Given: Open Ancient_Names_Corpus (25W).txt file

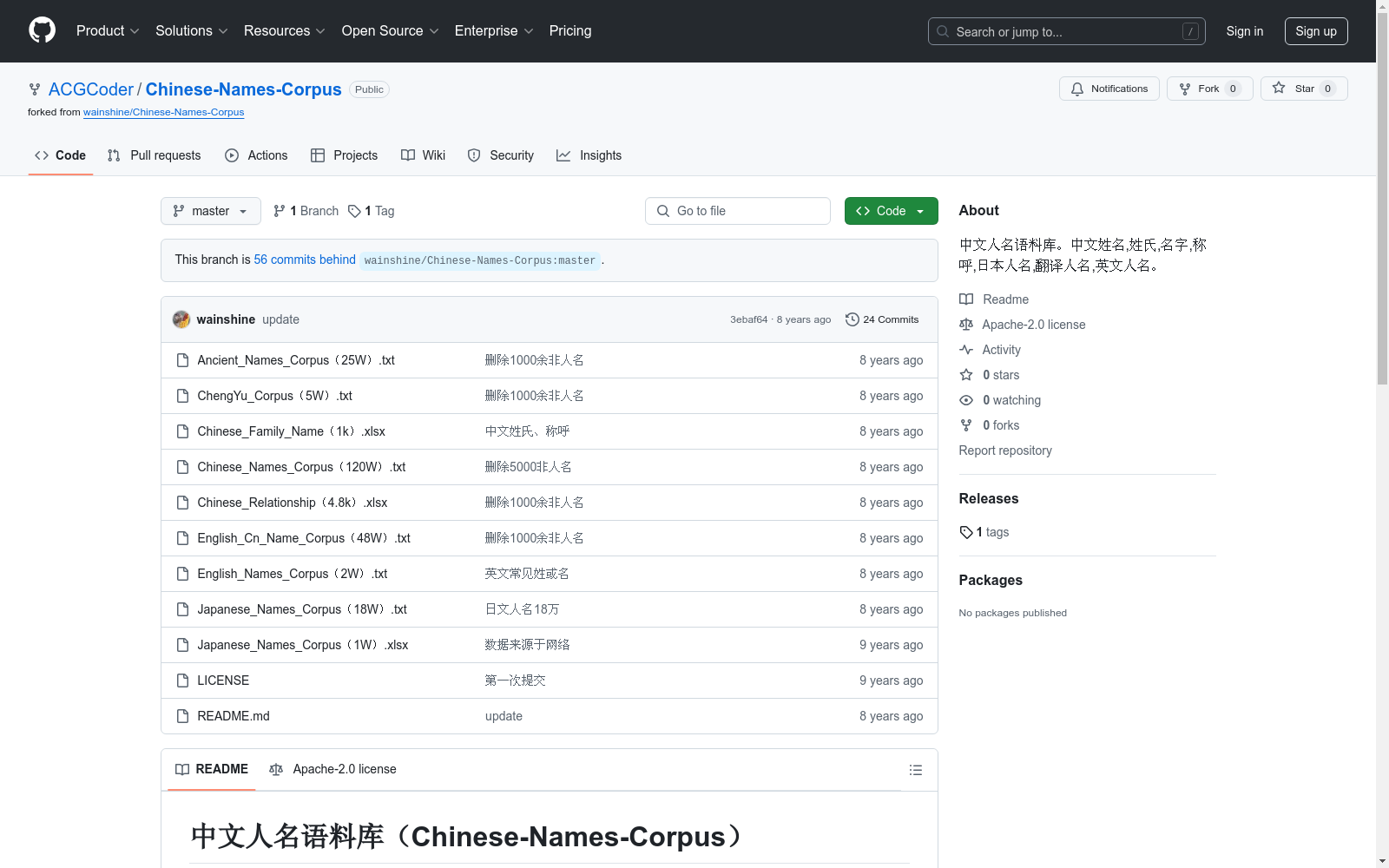Looking at the screenshot, I should click(296, 360).
